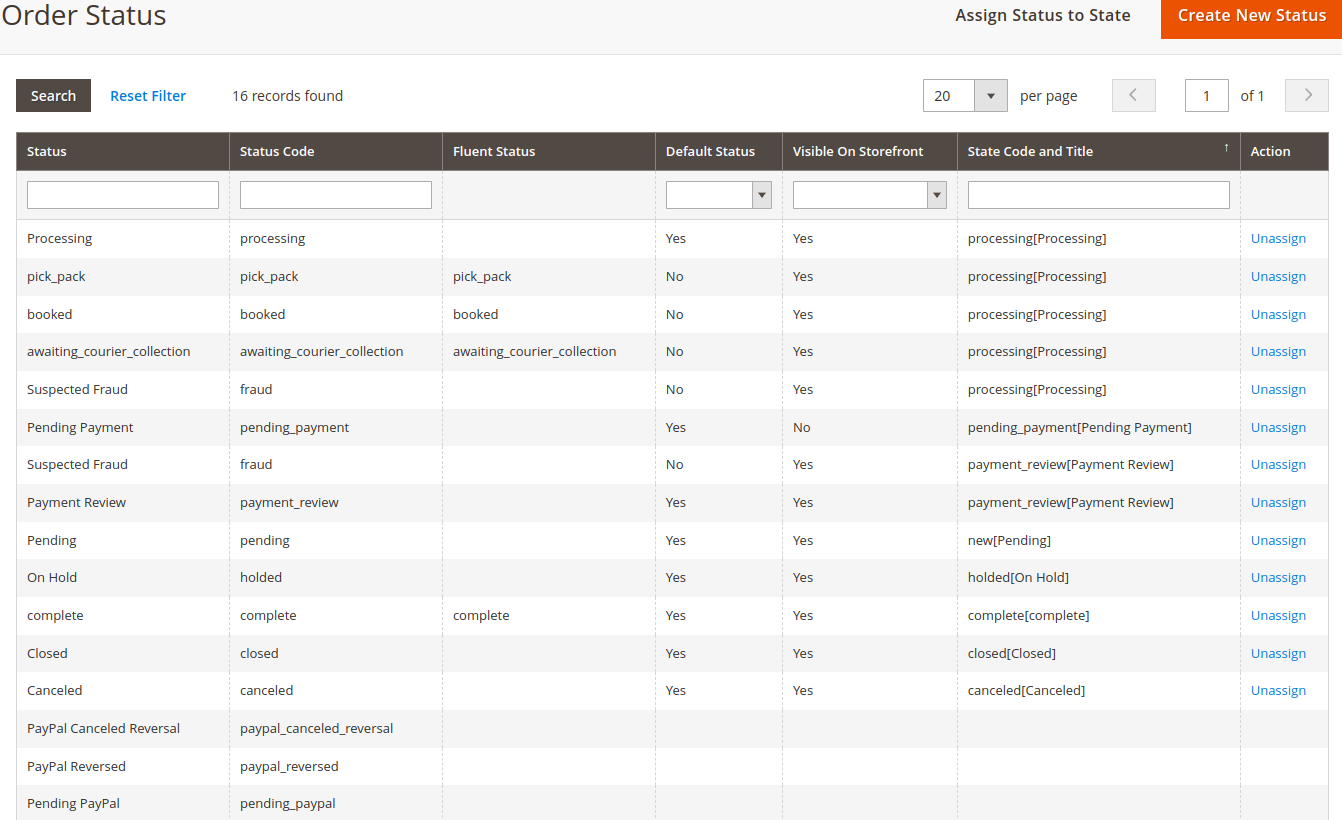Click the Reset Filter link
This screenshot has width=1342, height=820.
148,96
